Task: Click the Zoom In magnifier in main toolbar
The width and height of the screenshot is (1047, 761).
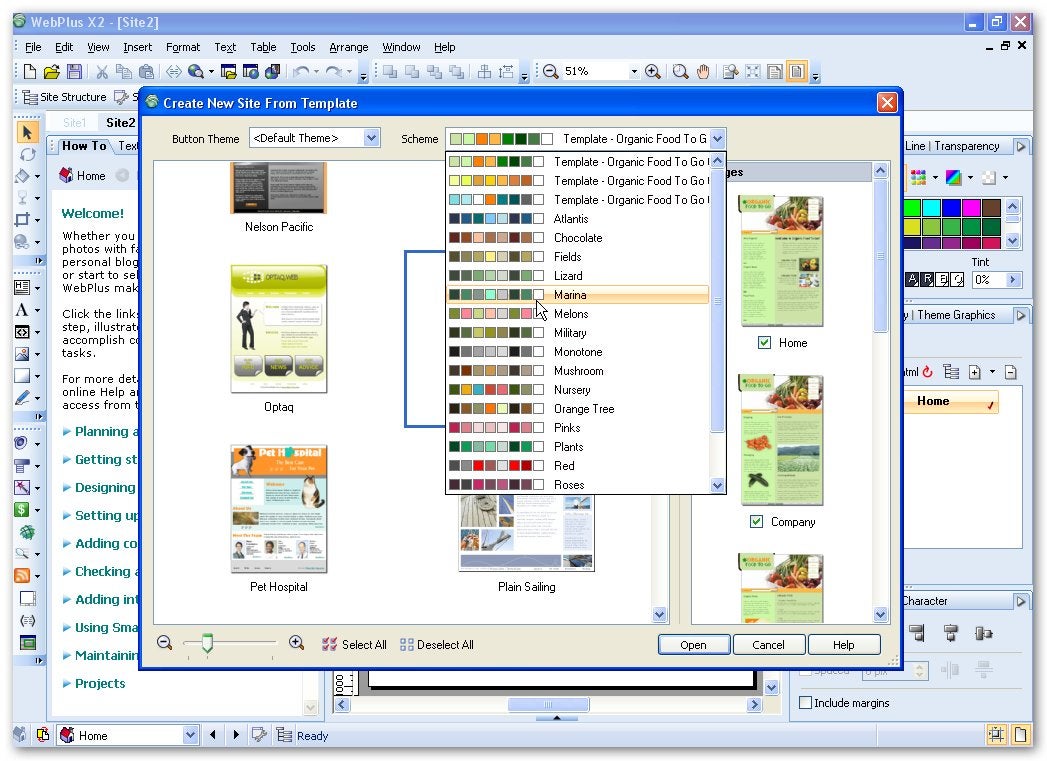Action: (653, 71)
